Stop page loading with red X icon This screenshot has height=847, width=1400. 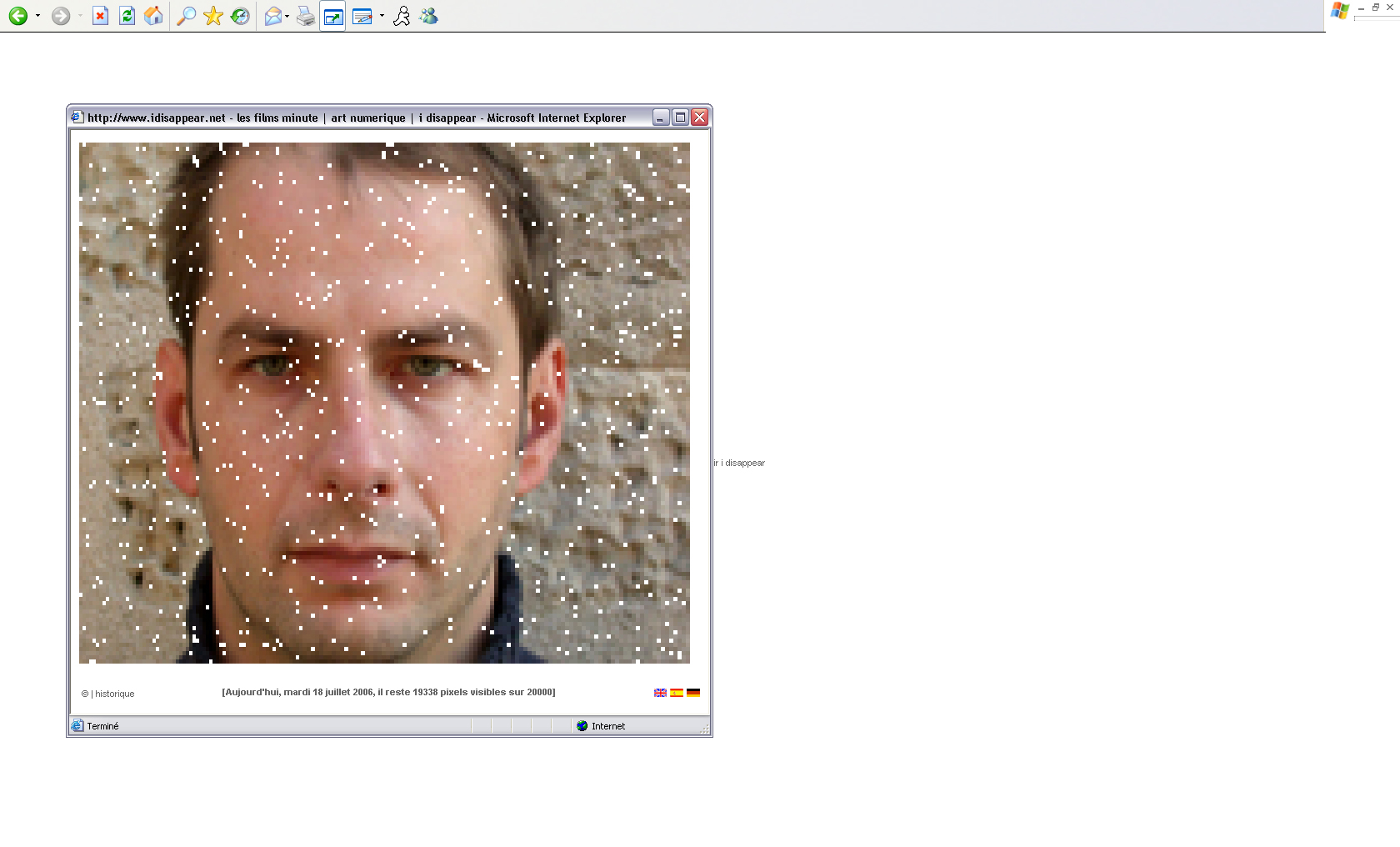[100, 16]
